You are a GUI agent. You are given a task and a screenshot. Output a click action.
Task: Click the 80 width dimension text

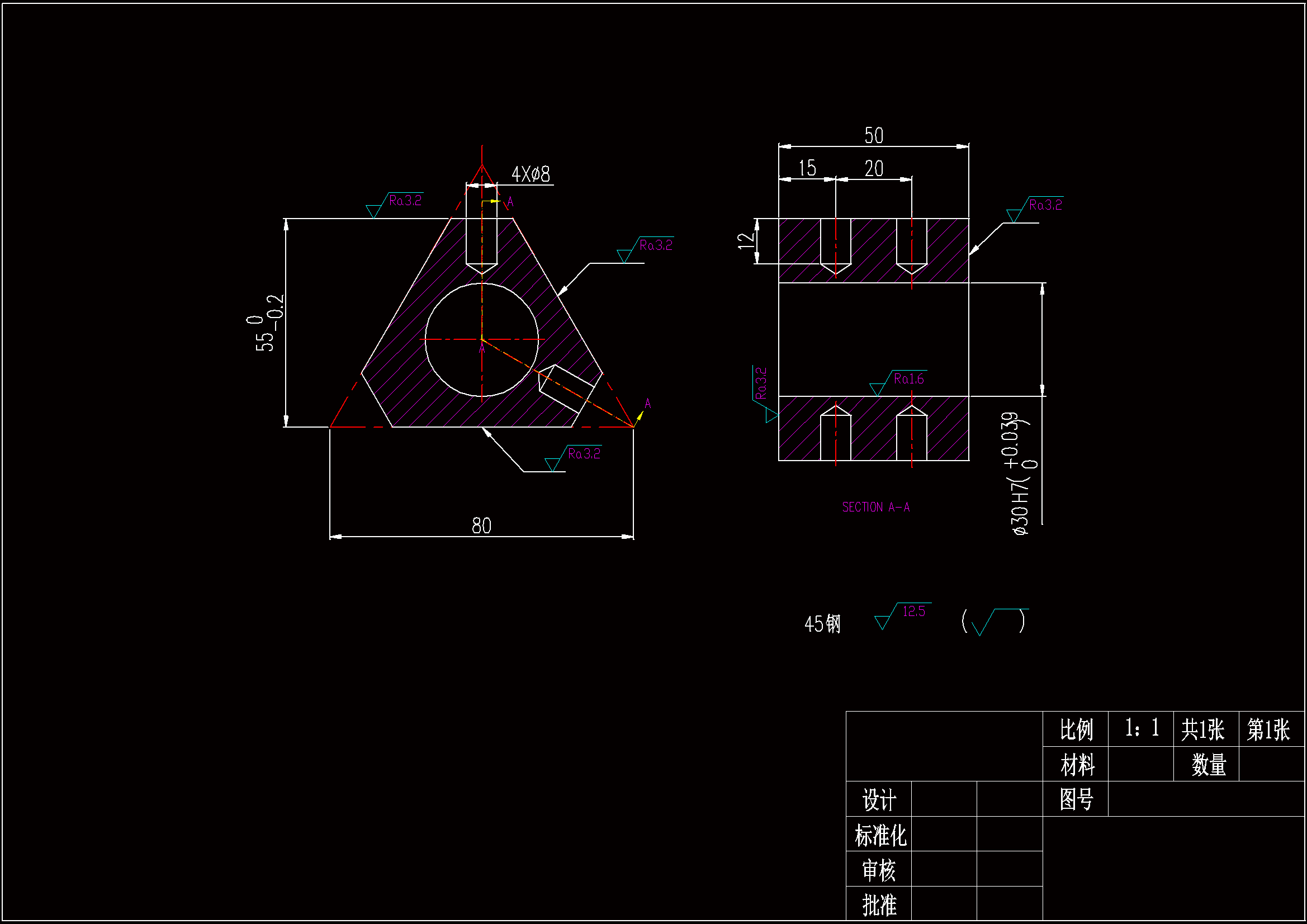[481, 526]
